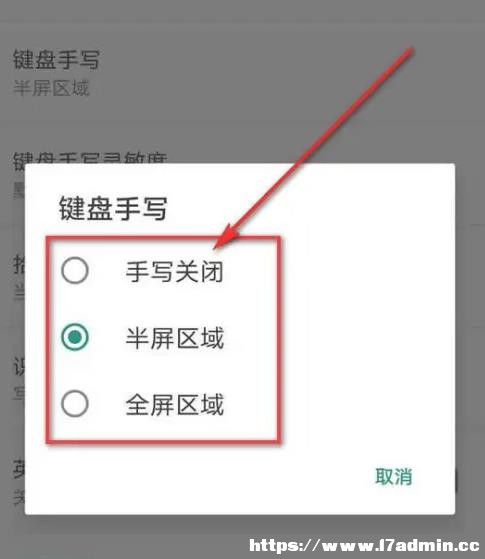Click the 取消 button
Viewport: 485px width, 559px height.
tap(394, 476)
